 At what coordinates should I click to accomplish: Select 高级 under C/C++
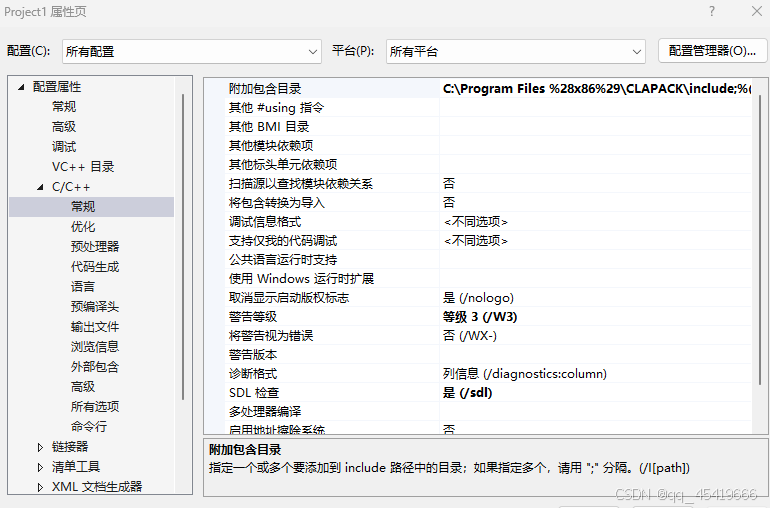[83, 387]
